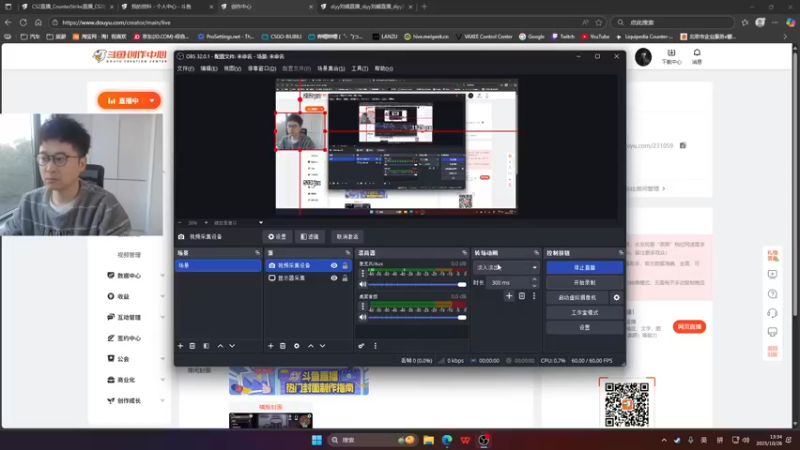800x450 pixels.
Task: Click 停止直播 stop streaming button
Action: coord(584,267)
